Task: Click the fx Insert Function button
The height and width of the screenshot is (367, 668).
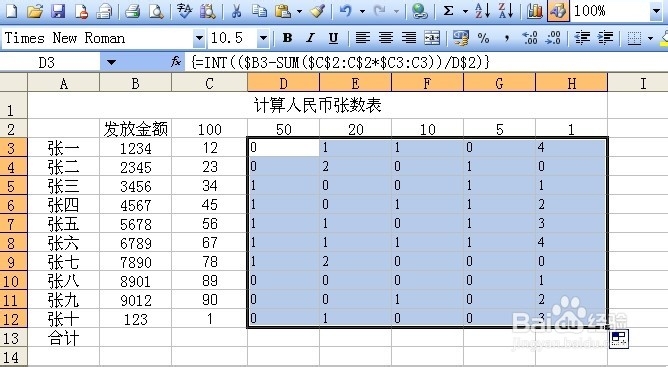Action: point(176,62)
